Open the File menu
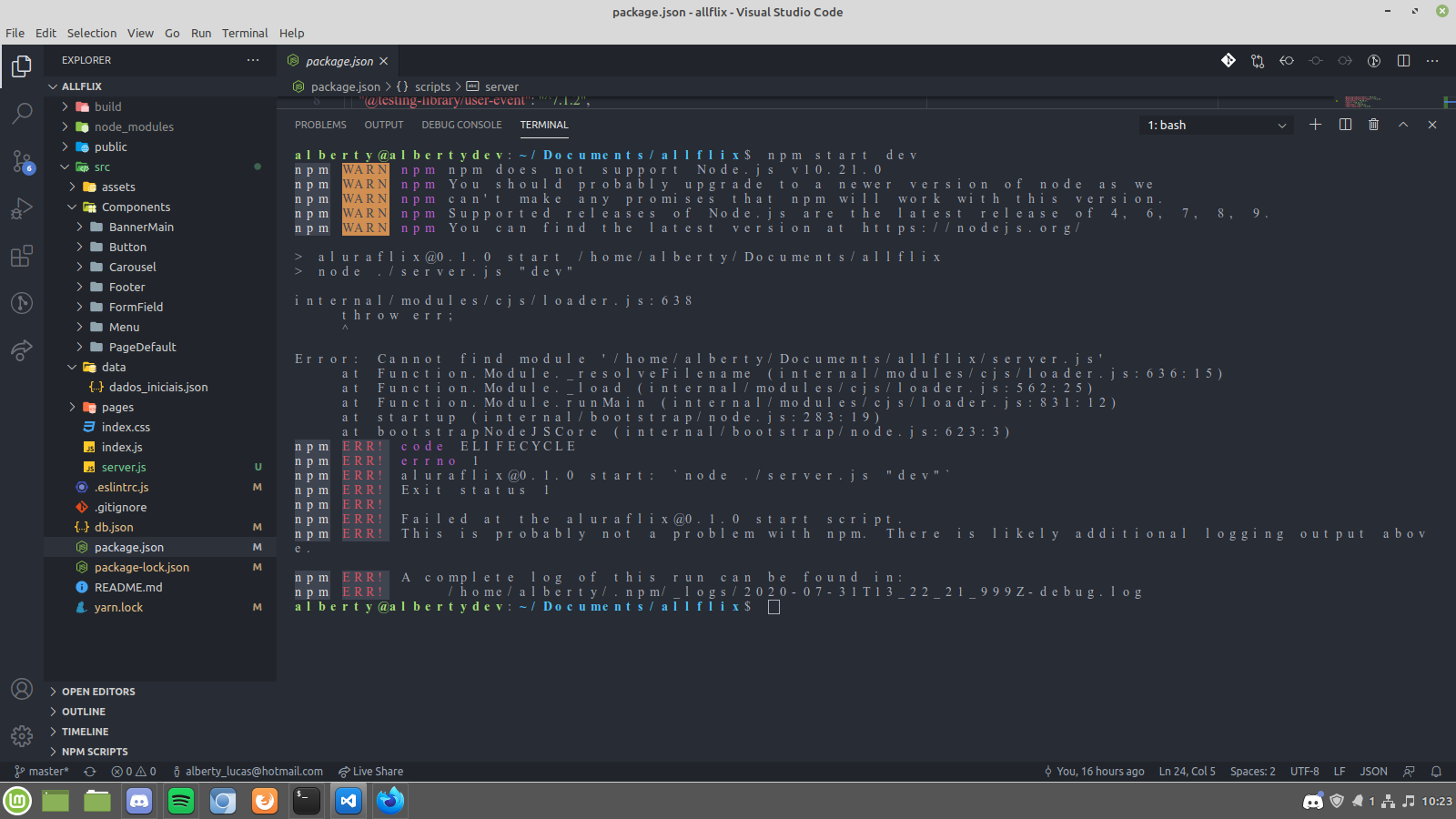The width and height of the screenshot is (1456, 819). [15, 33]
